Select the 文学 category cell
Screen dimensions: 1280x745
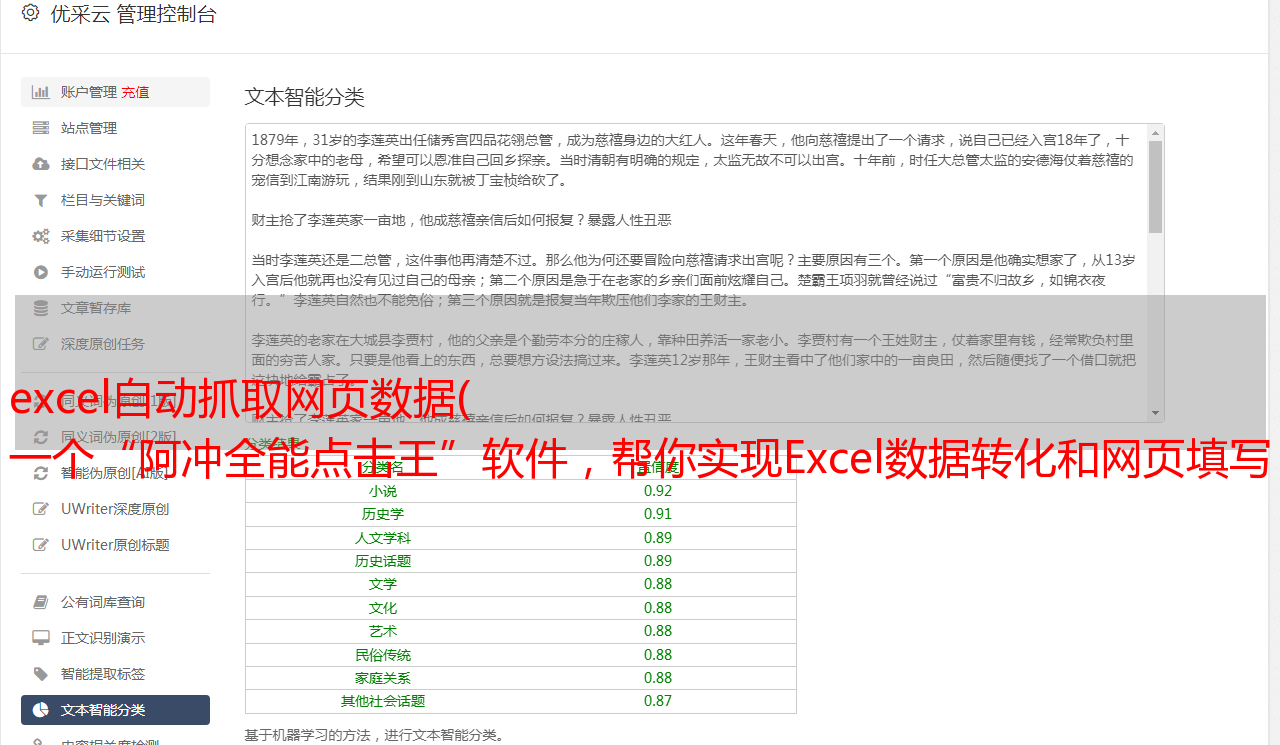click(383, 584)
